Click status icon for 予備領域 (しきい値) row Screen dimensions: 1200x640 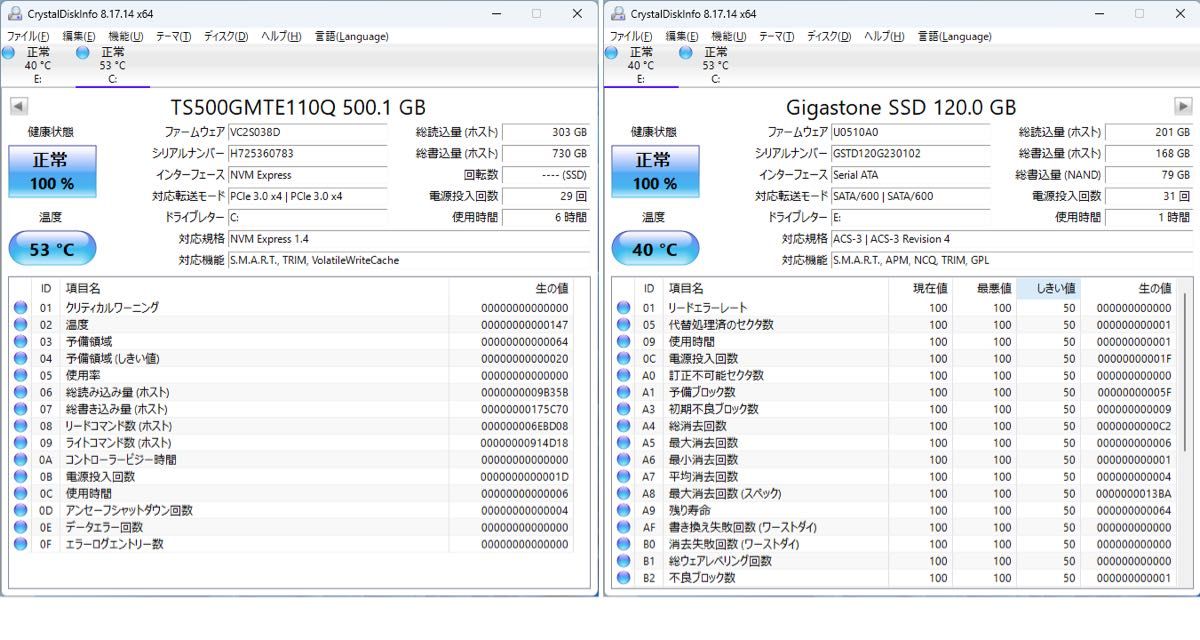pos(20,359)
